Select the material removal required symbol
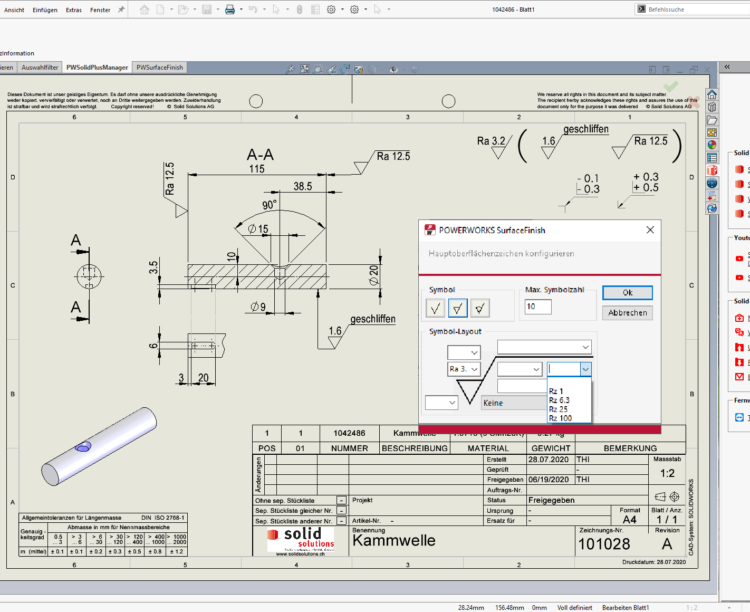The height and width of the screenshot is (612, 750). click(458, 308)
